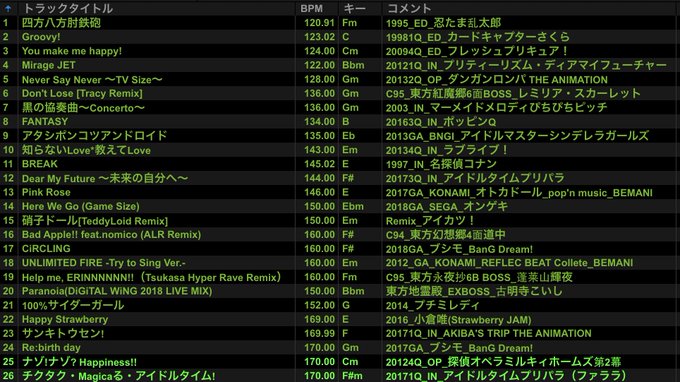Select track 100%サイダーガール

pos(73,305)
